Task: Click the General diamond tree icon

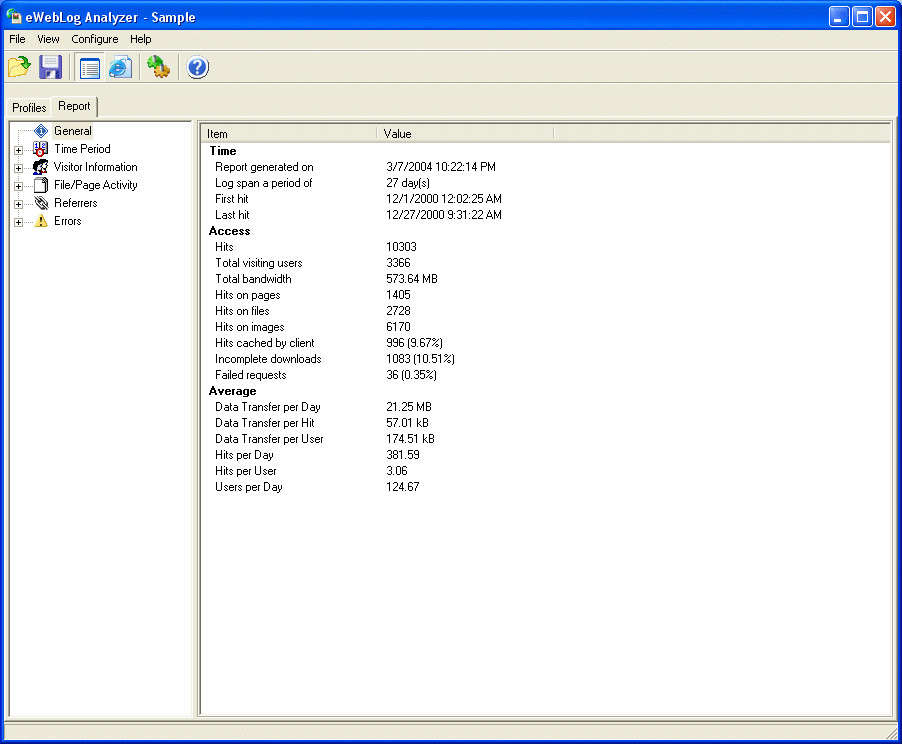Action: click(x=41, y=131)
